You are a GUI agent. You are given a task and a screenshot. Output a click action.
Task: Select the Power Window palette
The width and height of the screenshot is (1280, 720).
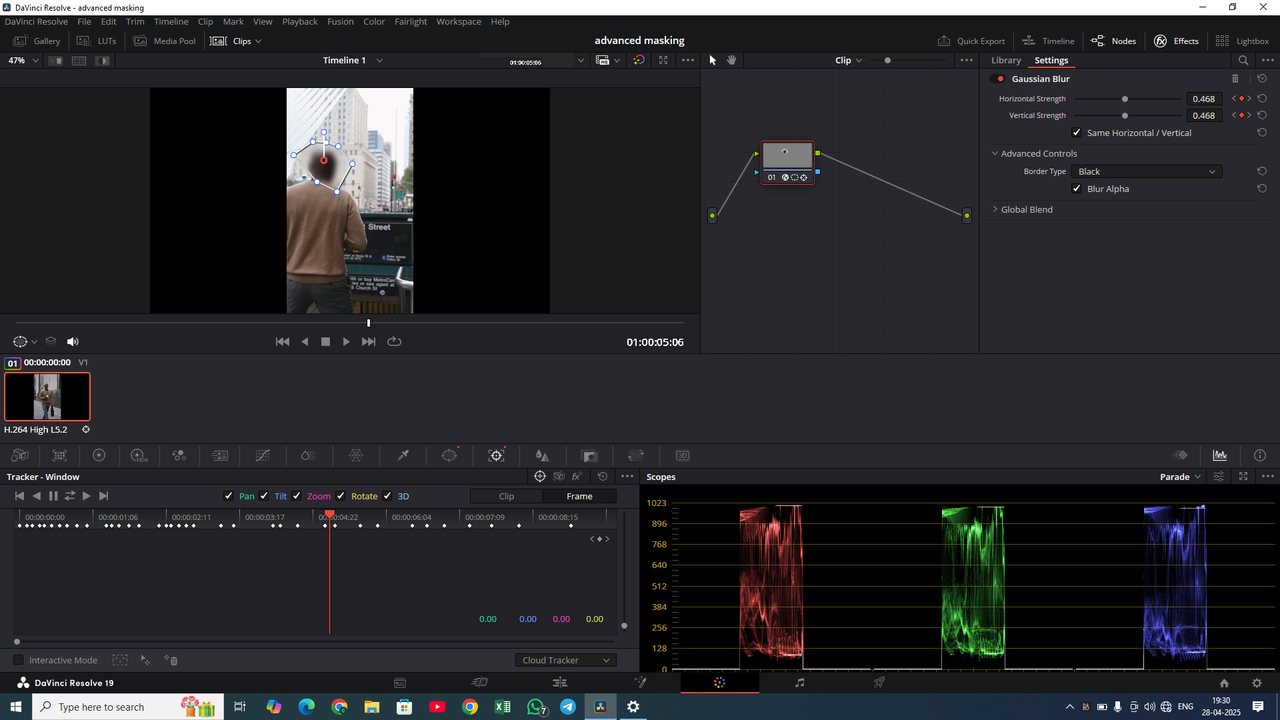pos(449,455)
